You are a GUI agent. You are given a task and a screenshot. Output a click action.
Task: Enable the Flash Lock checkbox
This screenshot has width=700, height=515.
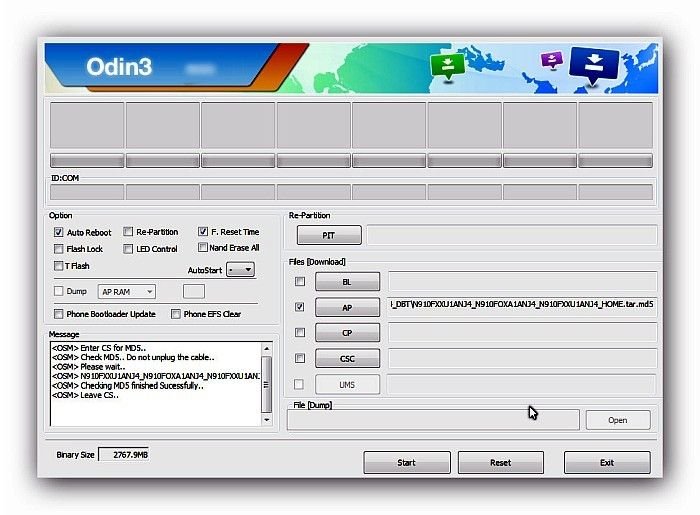click(58, 249)
